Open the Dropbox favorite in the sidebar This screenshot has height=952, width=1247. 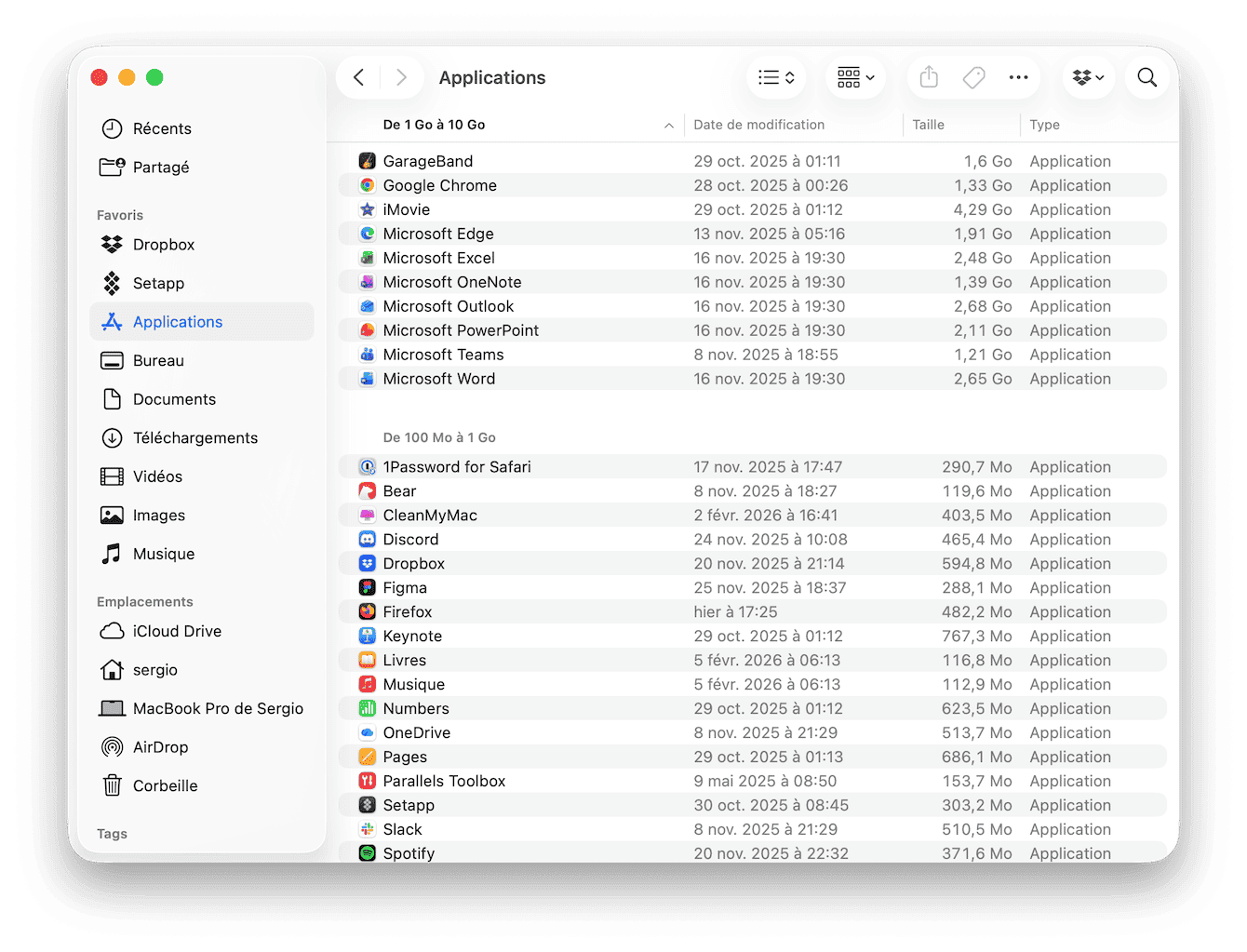(163, 244)
